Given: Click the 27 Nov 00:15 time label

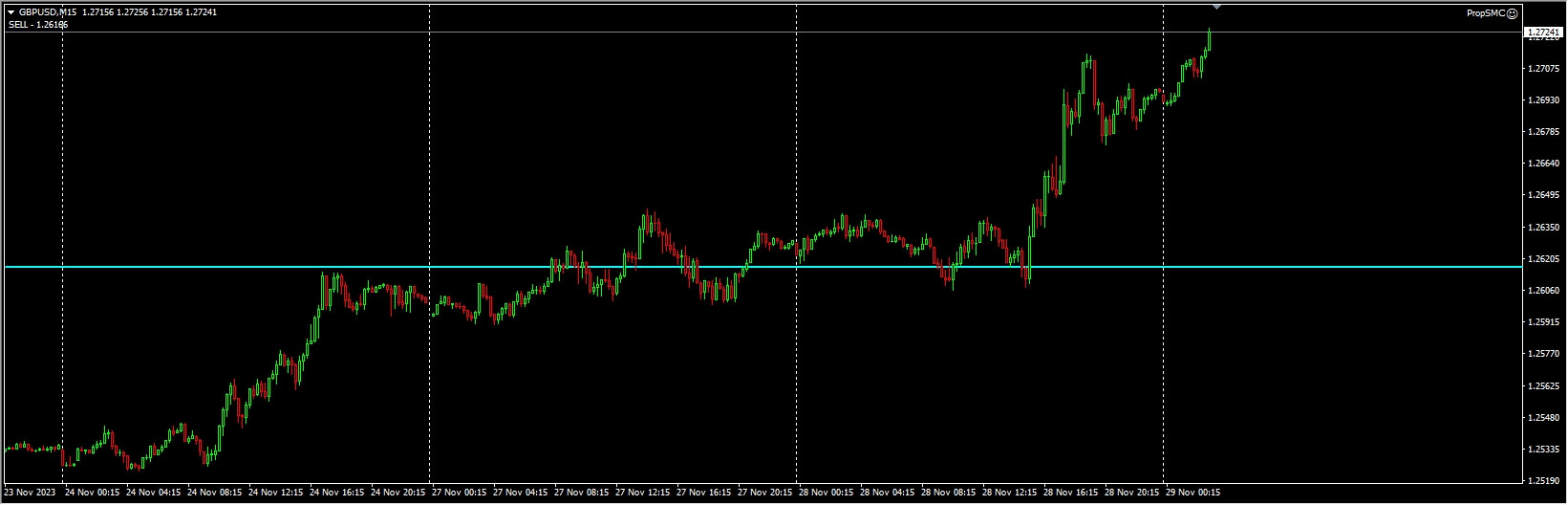Looking at the screenshot, I should [461, 494].
